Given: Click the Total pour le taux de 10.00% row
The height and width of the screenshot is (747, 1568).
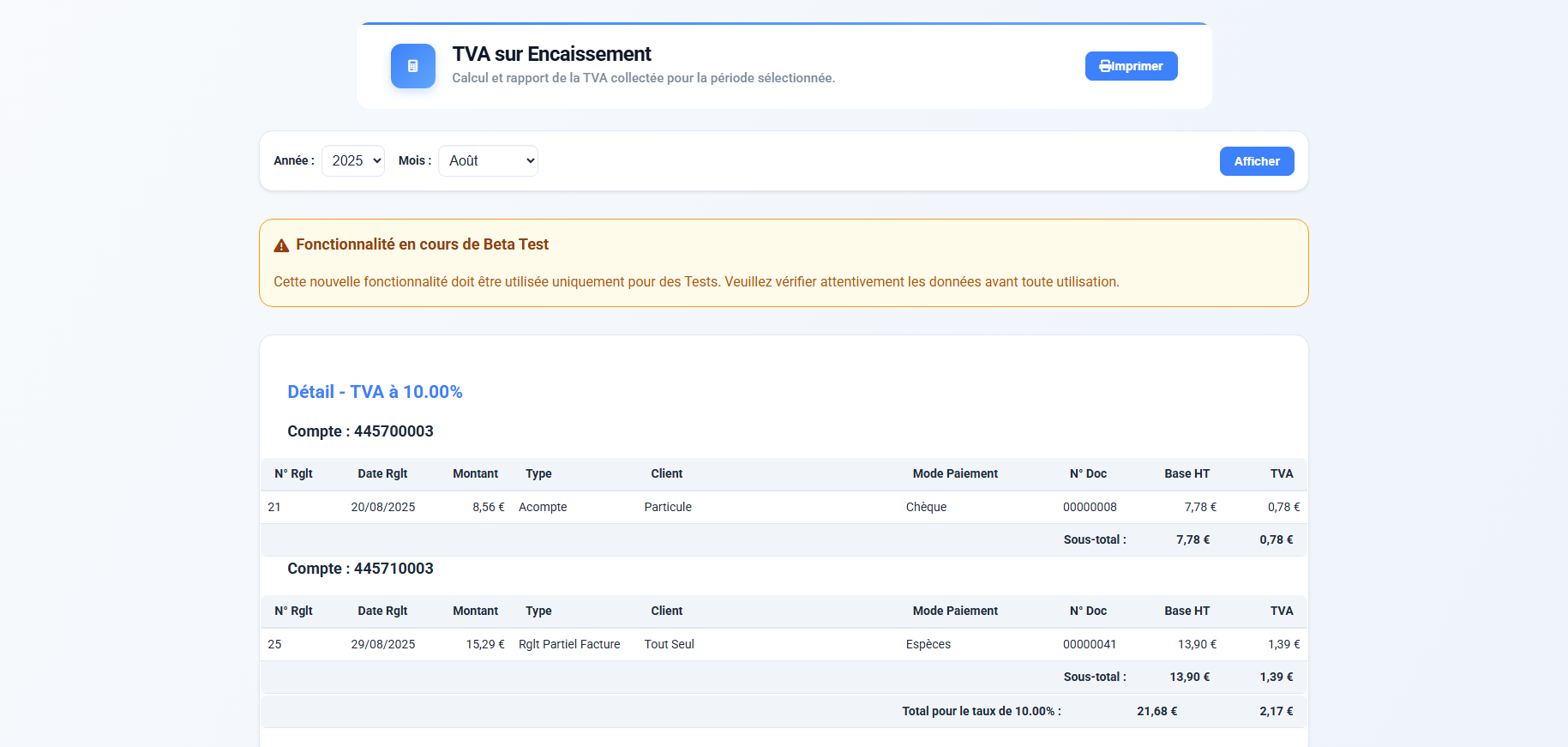Looking at the screenshot, I should pos(981,711).
